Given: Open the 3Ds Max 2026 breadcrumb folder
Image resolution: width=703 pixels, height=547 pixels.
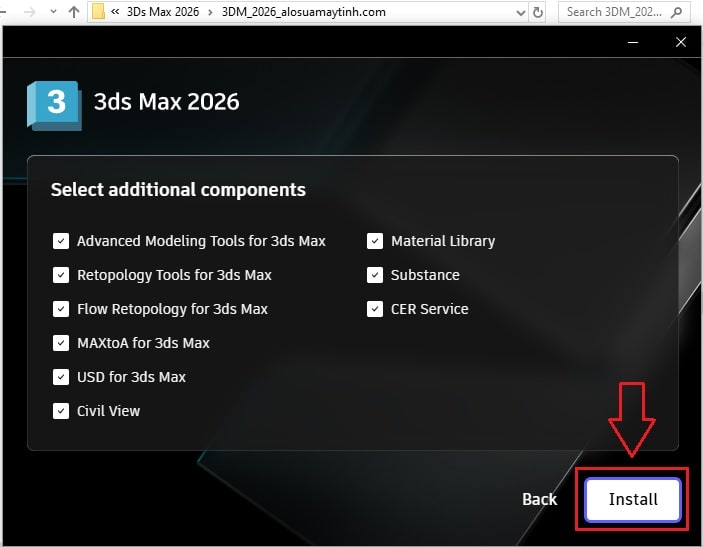Looking at the screenshot, I should pyautogui.click(x=163, y=12).
